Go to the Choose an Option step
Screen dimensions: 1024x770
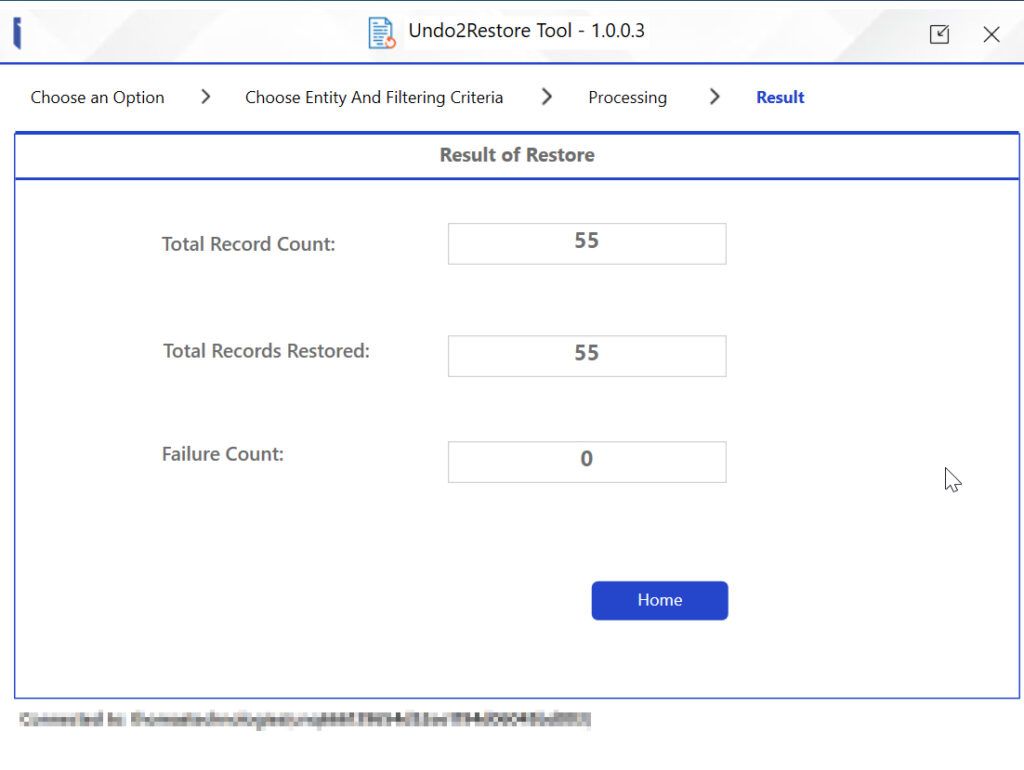[x=97, y=97]
